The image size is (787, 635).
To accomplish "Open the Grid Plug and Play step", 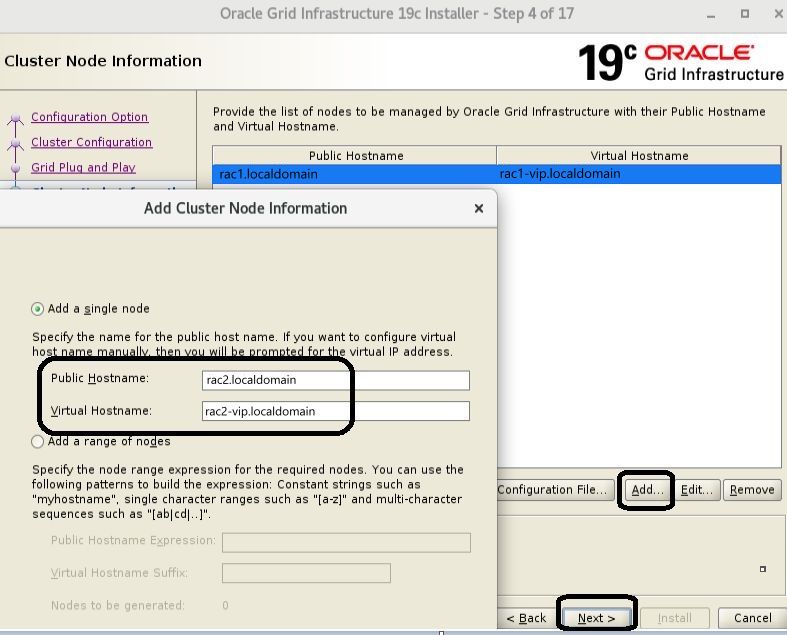I will 83,167.
